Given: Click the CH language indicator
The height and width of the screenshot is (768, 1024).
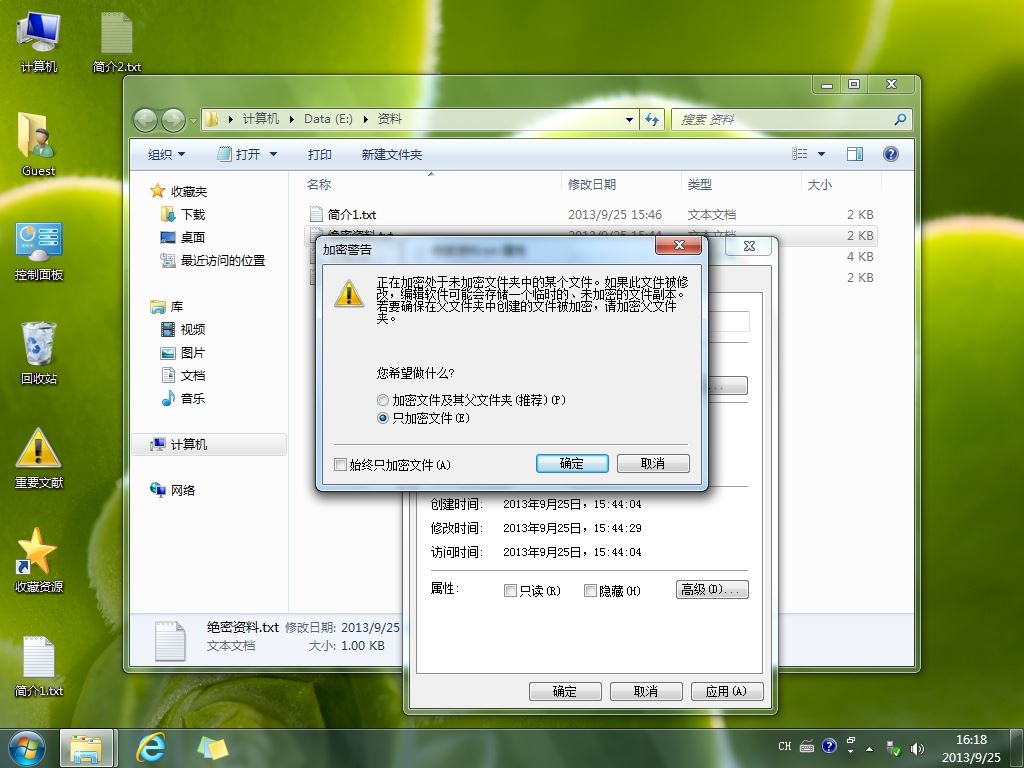Looking at the screenshot, I should (x=784, y=746).
